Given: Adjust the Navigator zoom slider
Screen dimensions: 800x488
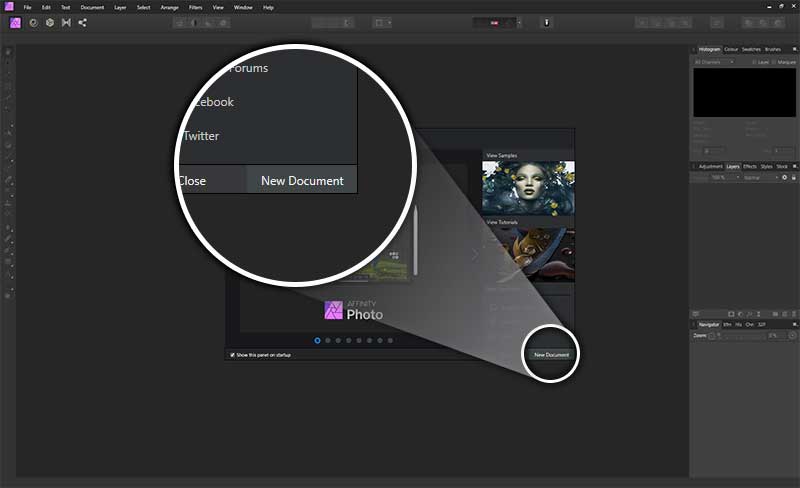Looking at the screenshot, I should tap(743, 335).
